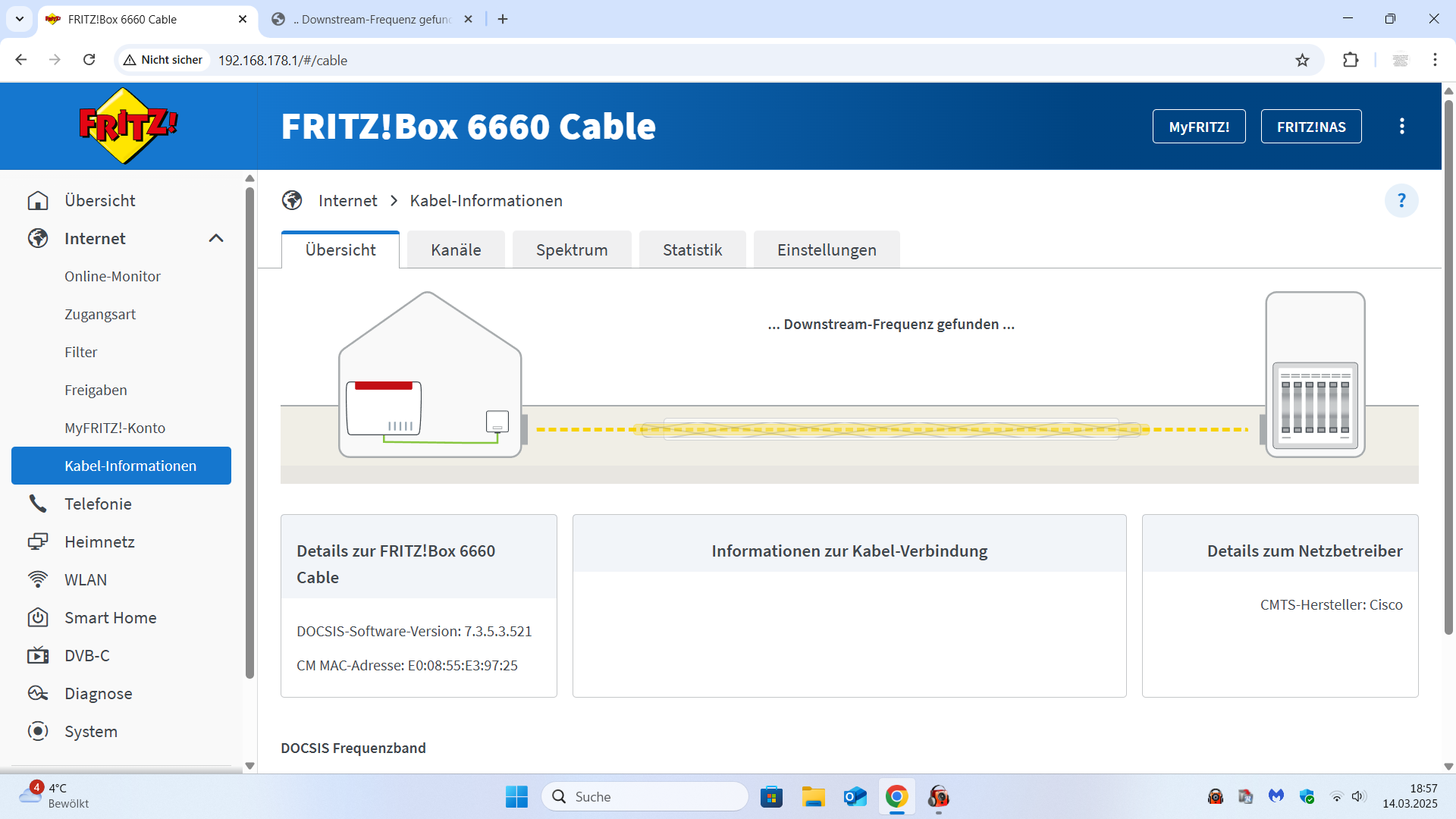
Task: Click the FRITZ! logo
Action: pos(128,126)
